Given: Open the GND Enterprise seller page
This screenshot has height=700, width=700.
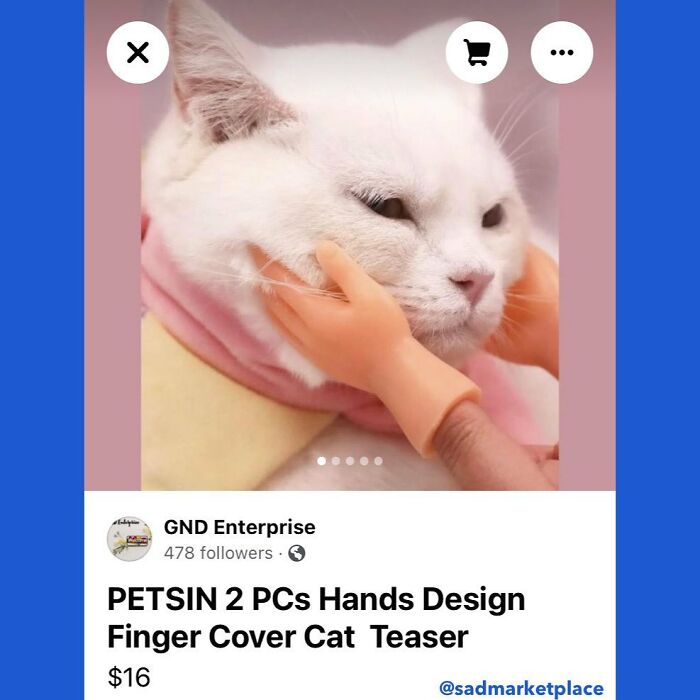Looking at the screenshot, I should pyautogui.click(x=240, y=527).
